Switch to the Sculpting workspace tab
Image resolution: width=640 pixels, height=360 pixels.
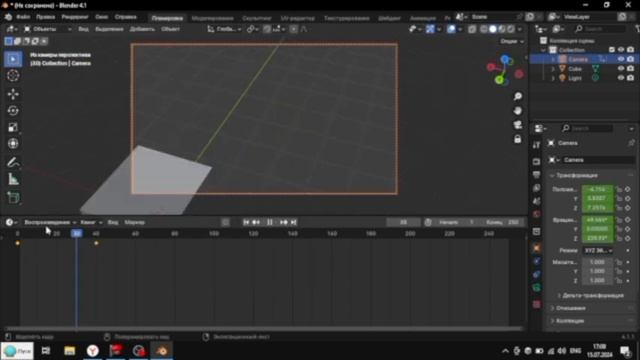tap(256, 18)
